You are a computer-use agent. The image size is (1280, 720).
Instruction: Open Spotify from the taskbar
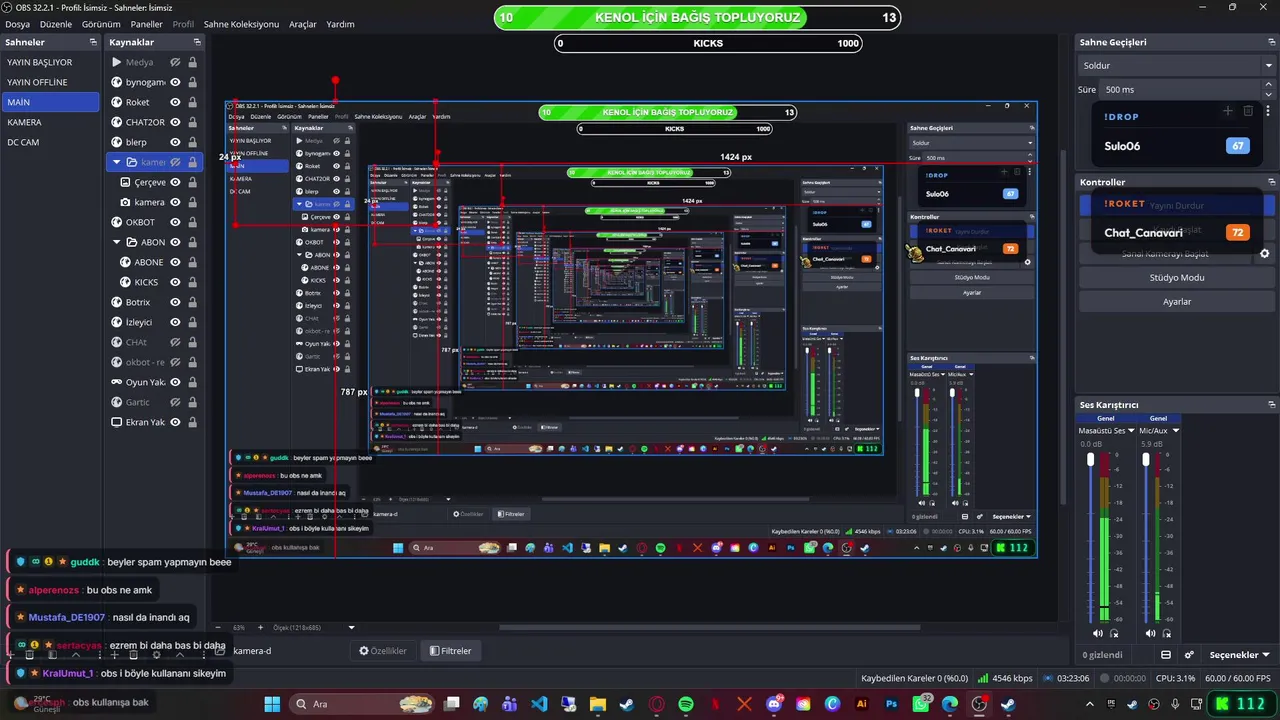pyautogui.click(x=686, y=704)
